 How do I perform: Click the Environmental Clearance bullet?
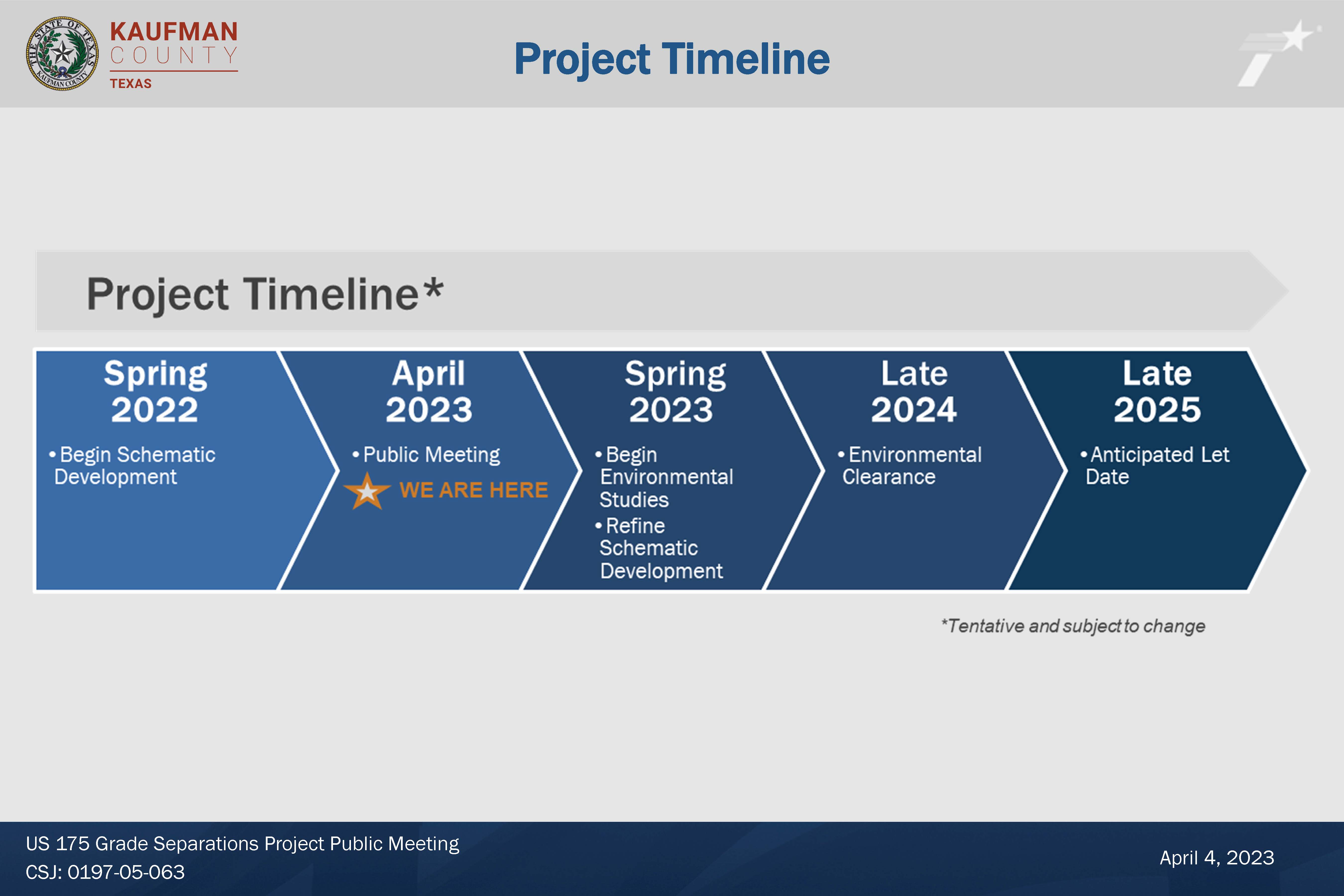tap(910, 466)
